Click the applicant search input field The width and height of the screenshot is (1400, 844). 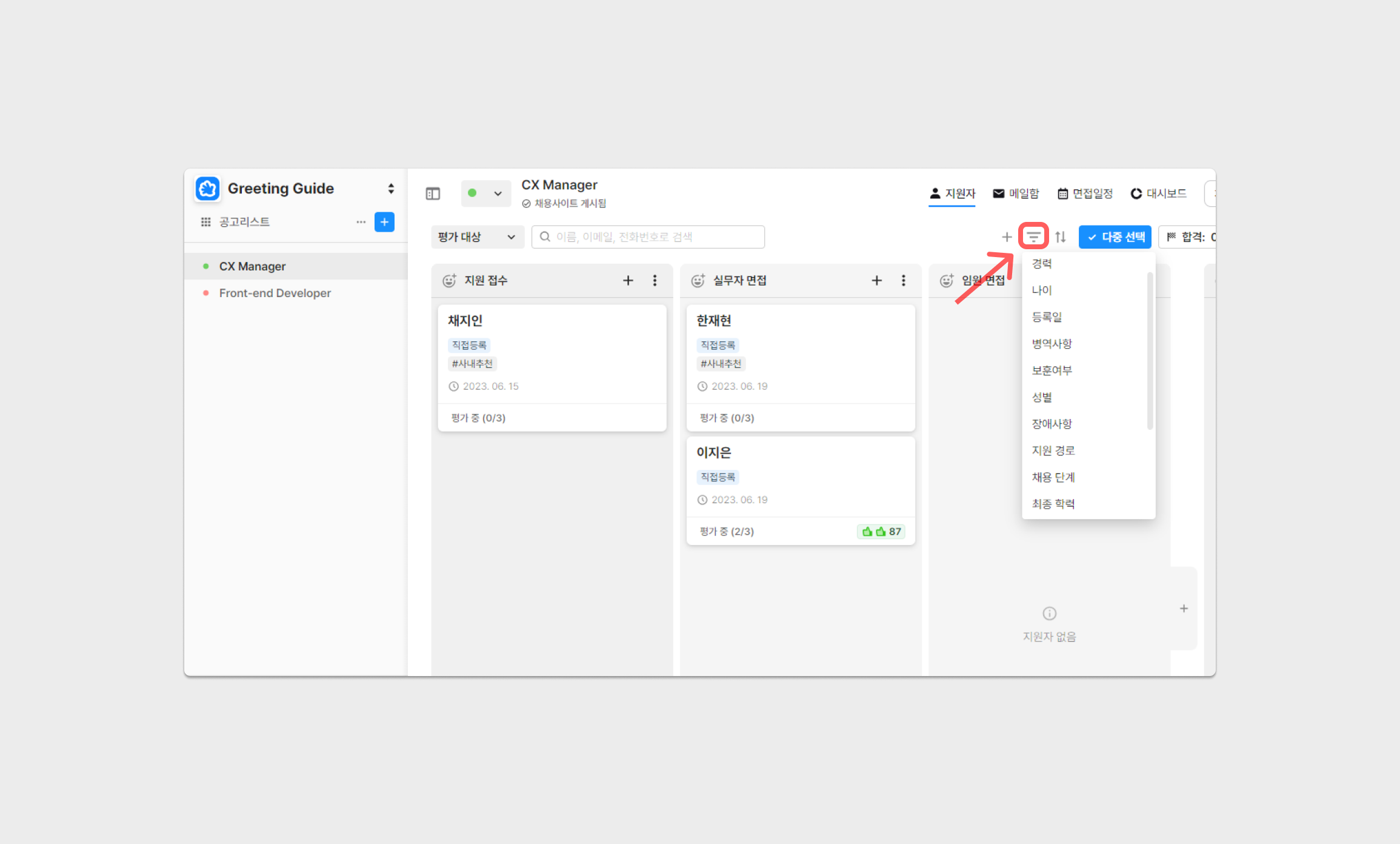pyautogui.click(x=648, y=237)
